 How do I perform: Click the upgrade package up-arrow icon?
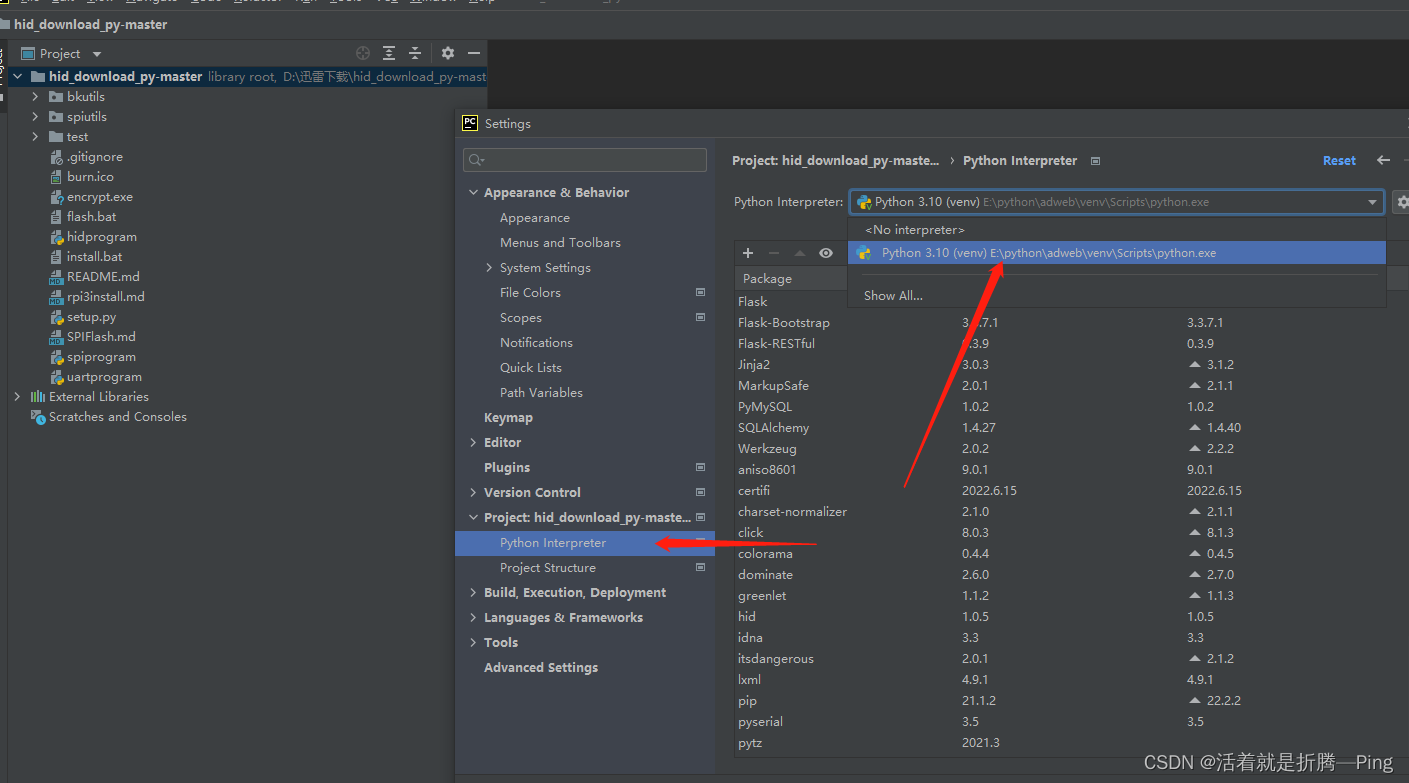tap(800, 253)
